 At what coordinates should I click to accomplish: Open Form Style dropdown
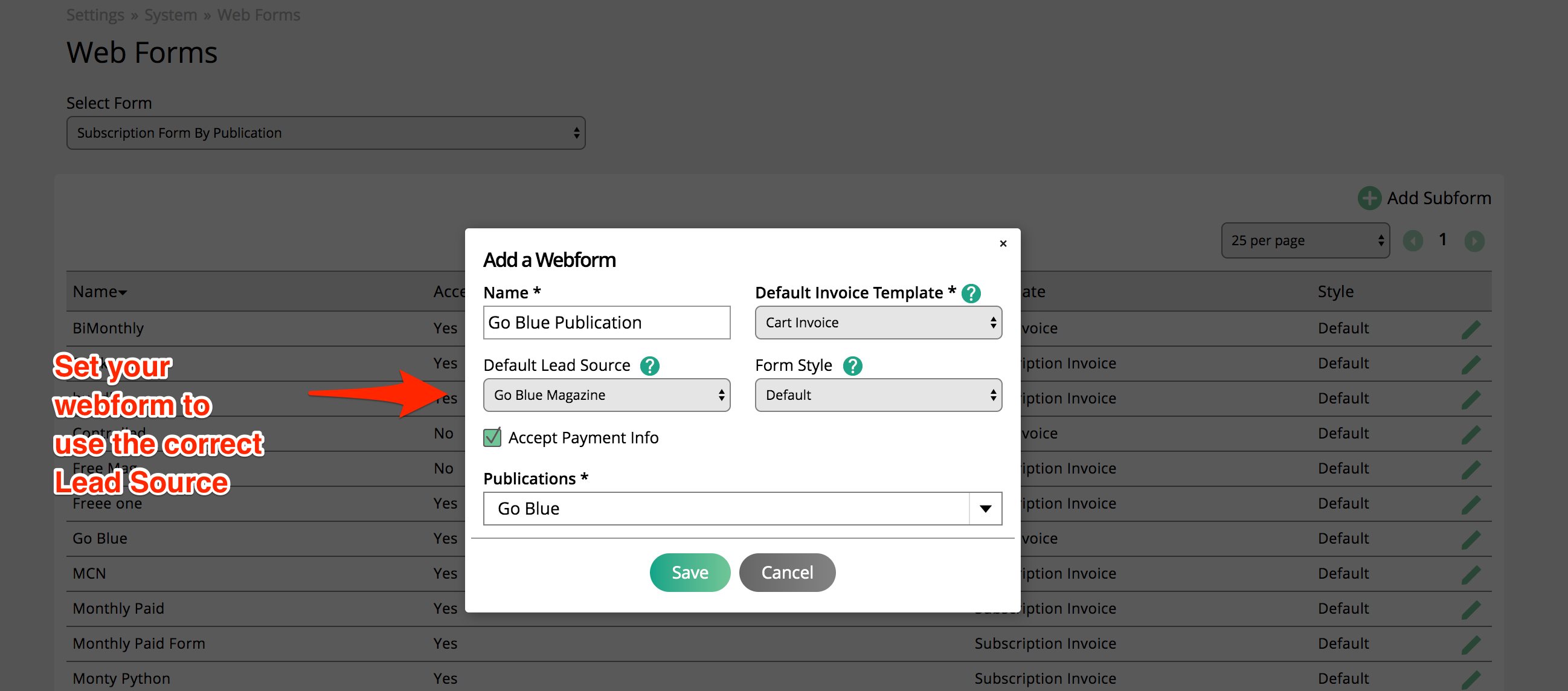[878, 395]
